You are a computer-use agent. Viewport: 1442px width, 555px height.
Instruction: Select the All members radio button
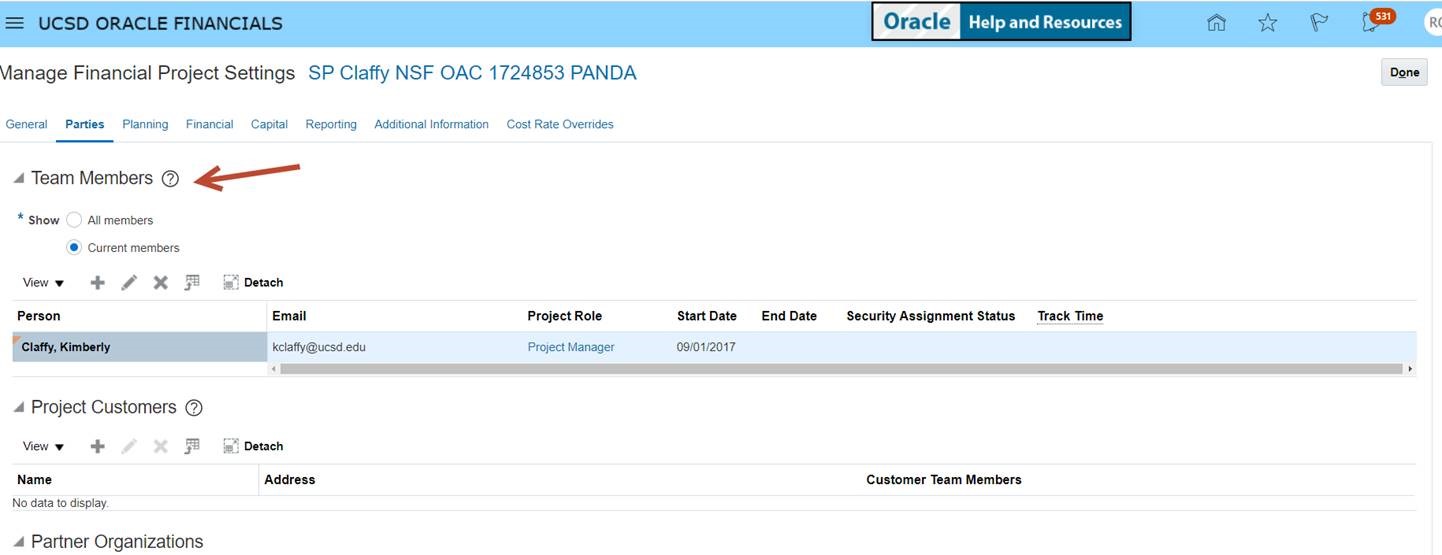pyautogui.click(x=74, y=220)
